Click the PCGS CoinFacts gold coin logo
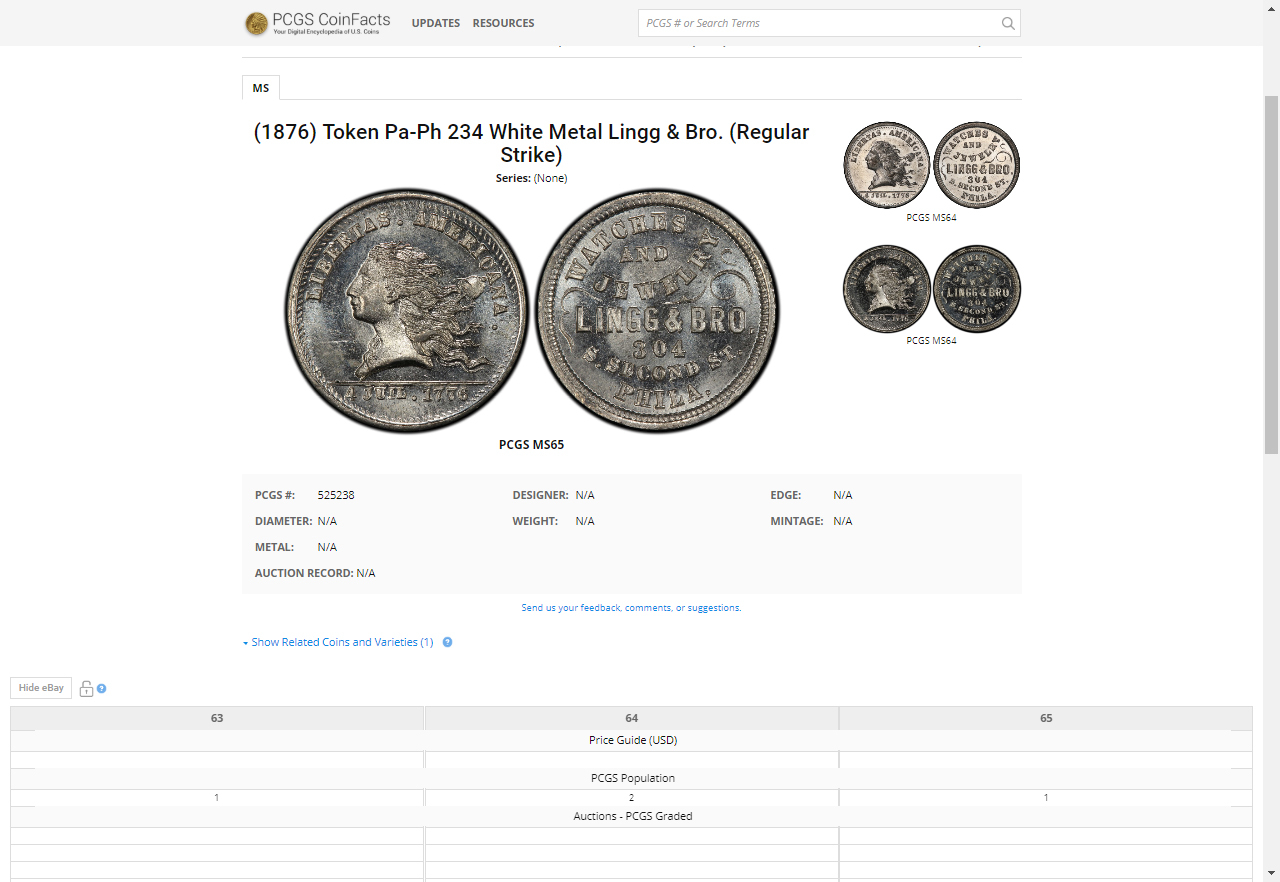This screenshot has width=1280, height=882. coord(256,23)
